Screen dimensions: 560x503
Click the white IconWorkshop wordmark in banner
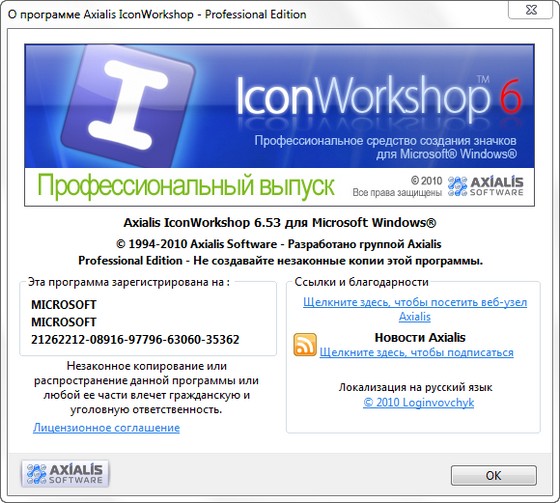coord(362,96)
